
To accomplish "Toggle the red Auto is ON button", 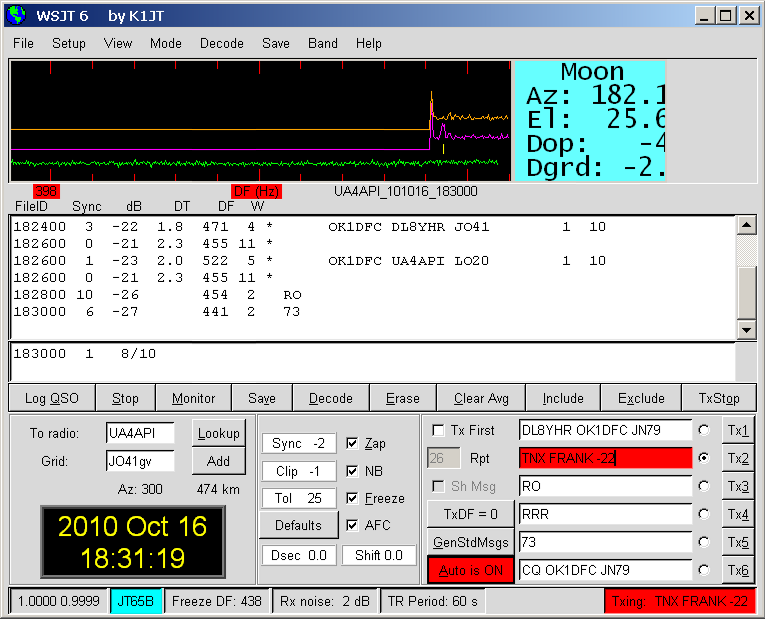I will pos(470,570).
